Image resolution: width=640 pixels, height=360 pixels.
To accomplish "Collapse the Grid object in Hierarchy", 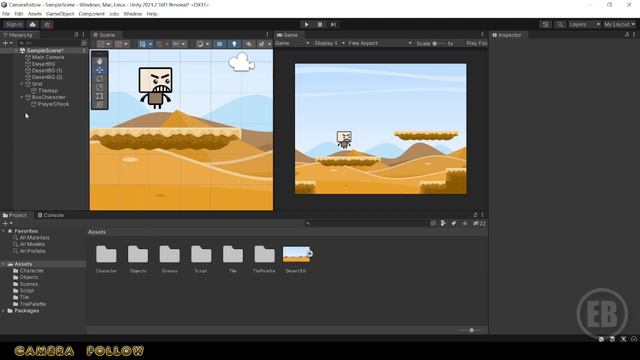I will click(22, 84).
